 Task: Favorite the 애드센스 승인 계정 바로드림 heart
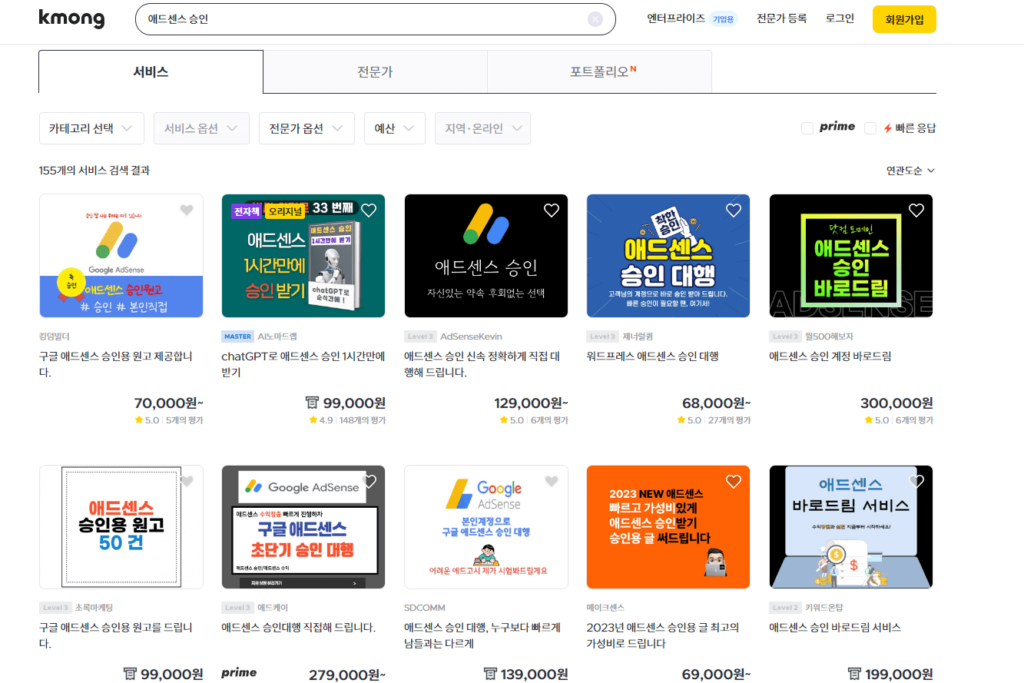coord(916,210)
